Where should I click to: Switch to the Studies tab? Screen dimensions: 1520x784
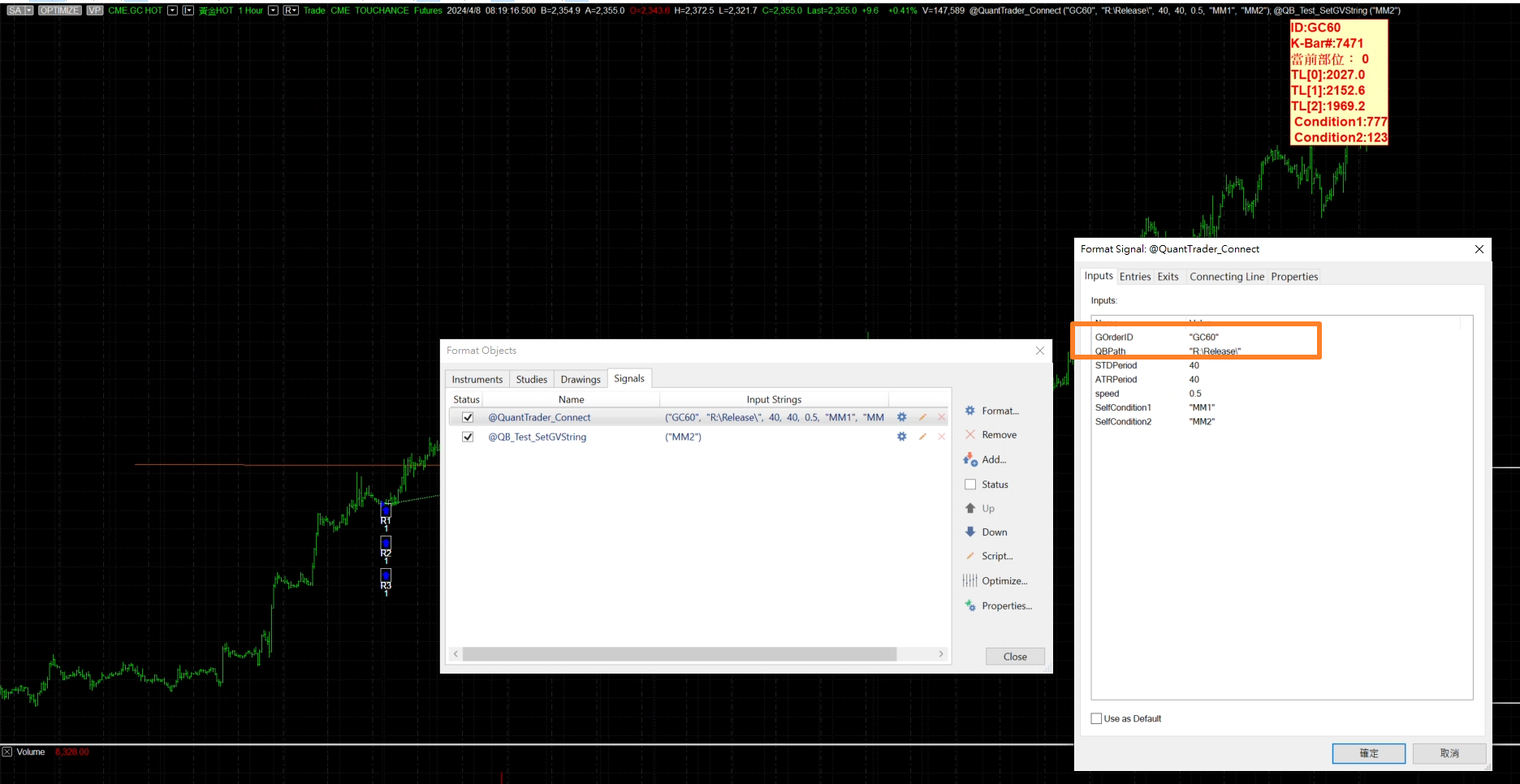click(532, 379)
